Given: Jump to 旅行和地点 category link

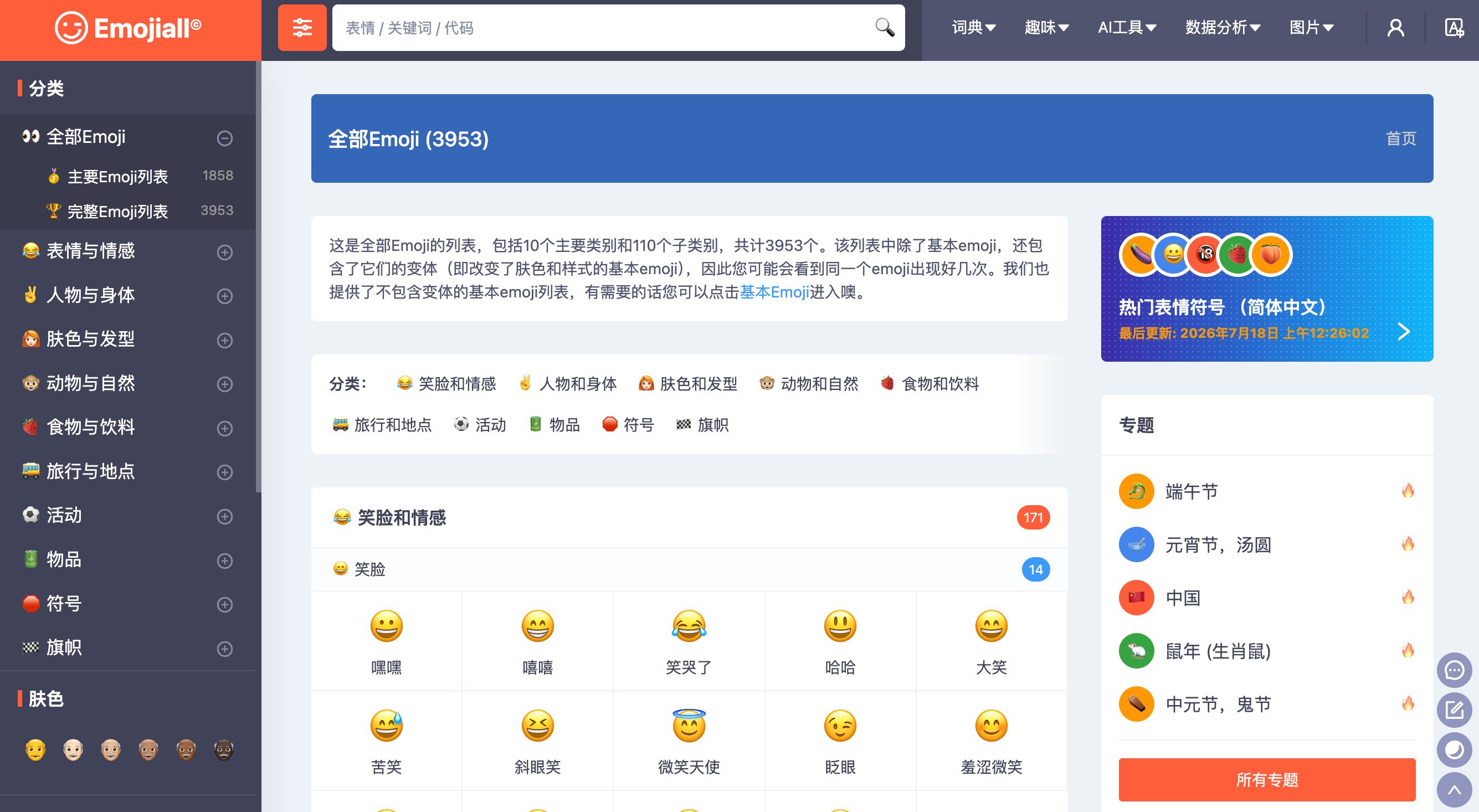Looking at the screenshot, I should pyautogui.click(x=382, y=424).
